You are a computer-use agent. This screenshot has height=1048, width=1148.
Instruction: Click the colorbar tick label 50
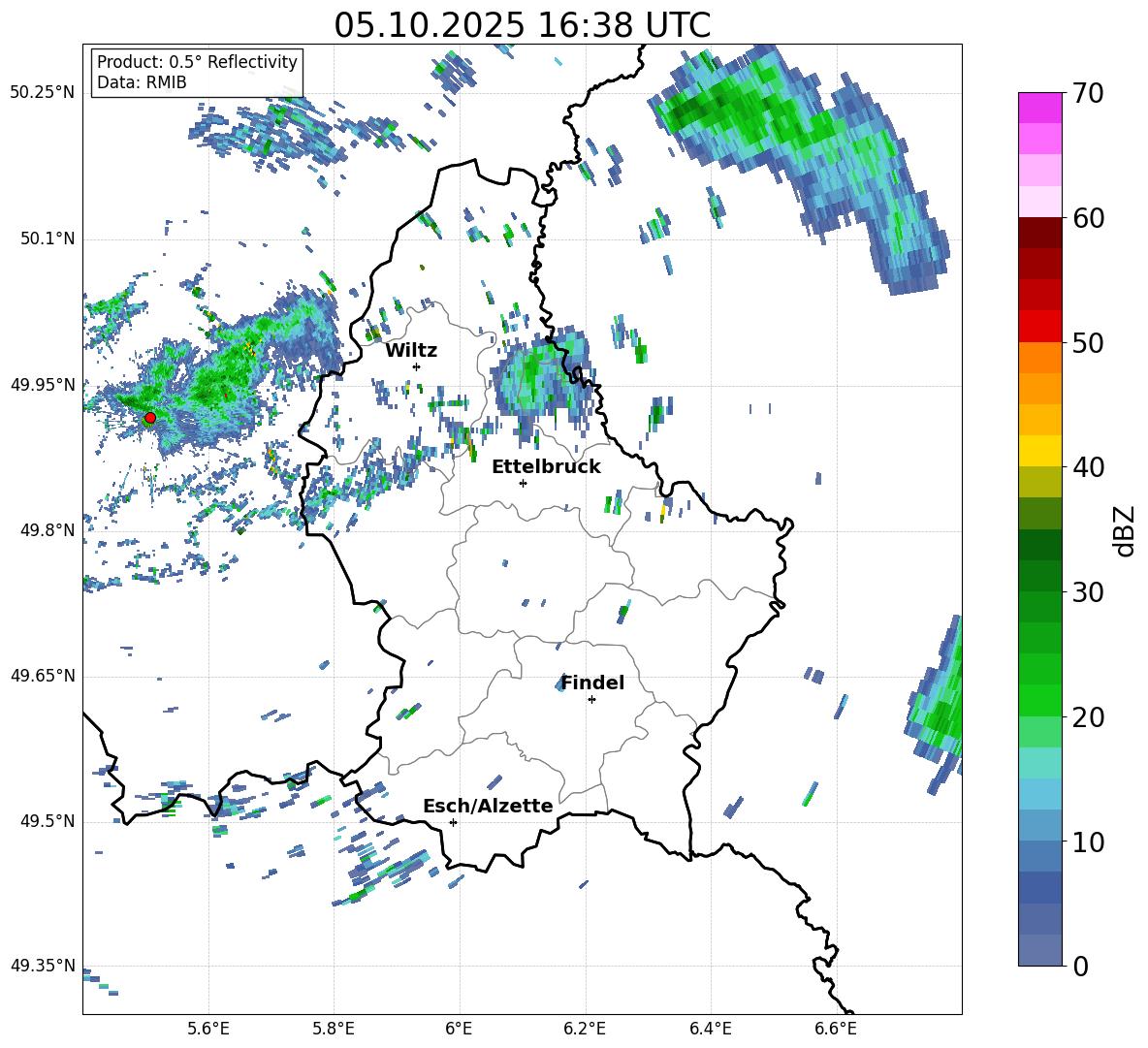click(x=1088, y=343)
